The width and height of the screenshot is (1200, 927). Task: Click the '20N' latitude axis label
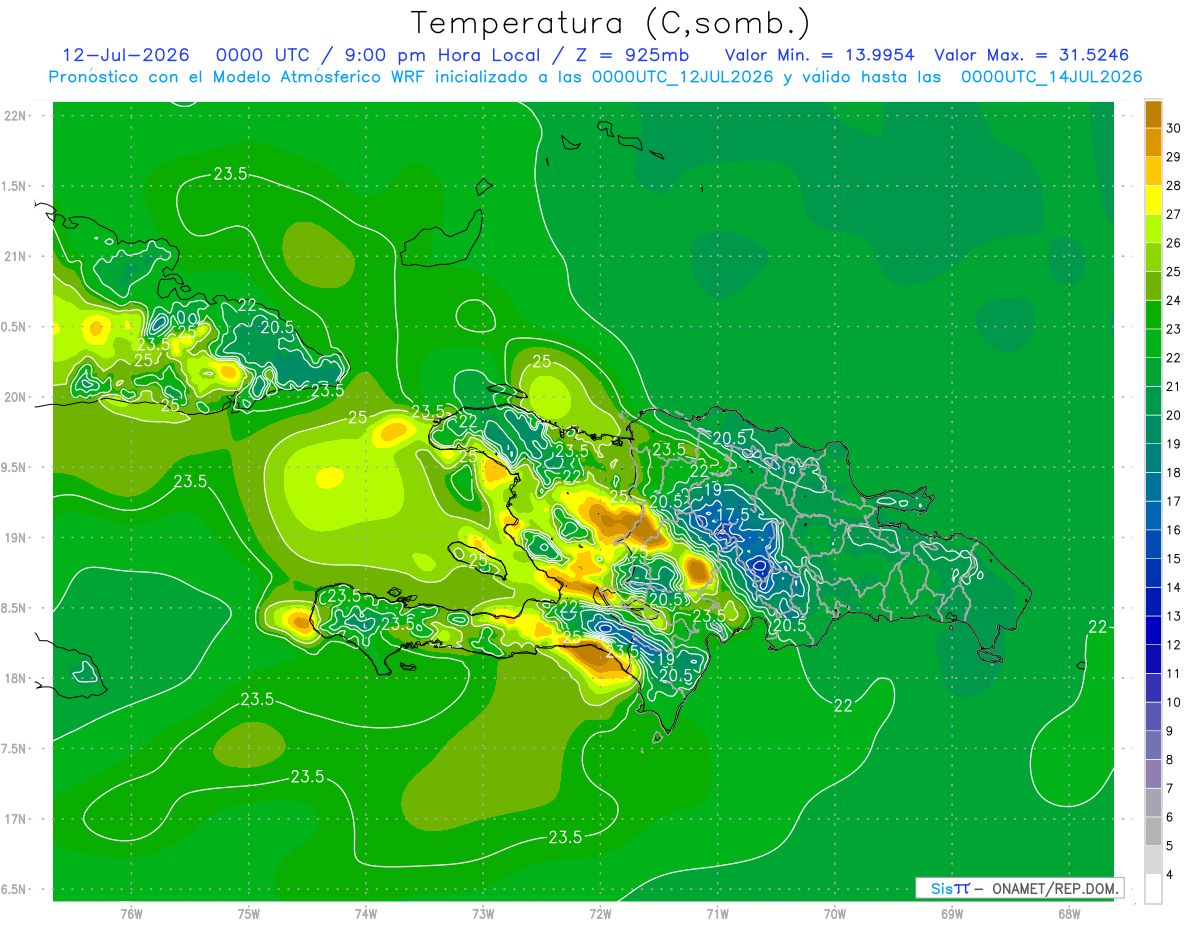pyautogui.click(x=15, y=397)
